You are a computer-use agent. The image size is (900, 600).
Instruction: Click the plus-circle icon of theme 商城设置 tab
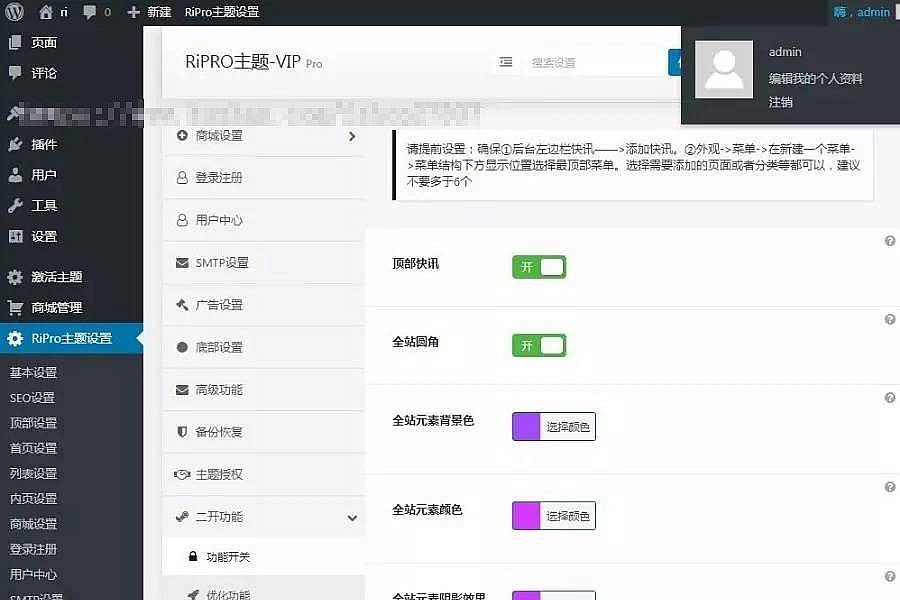coord(182,136)
